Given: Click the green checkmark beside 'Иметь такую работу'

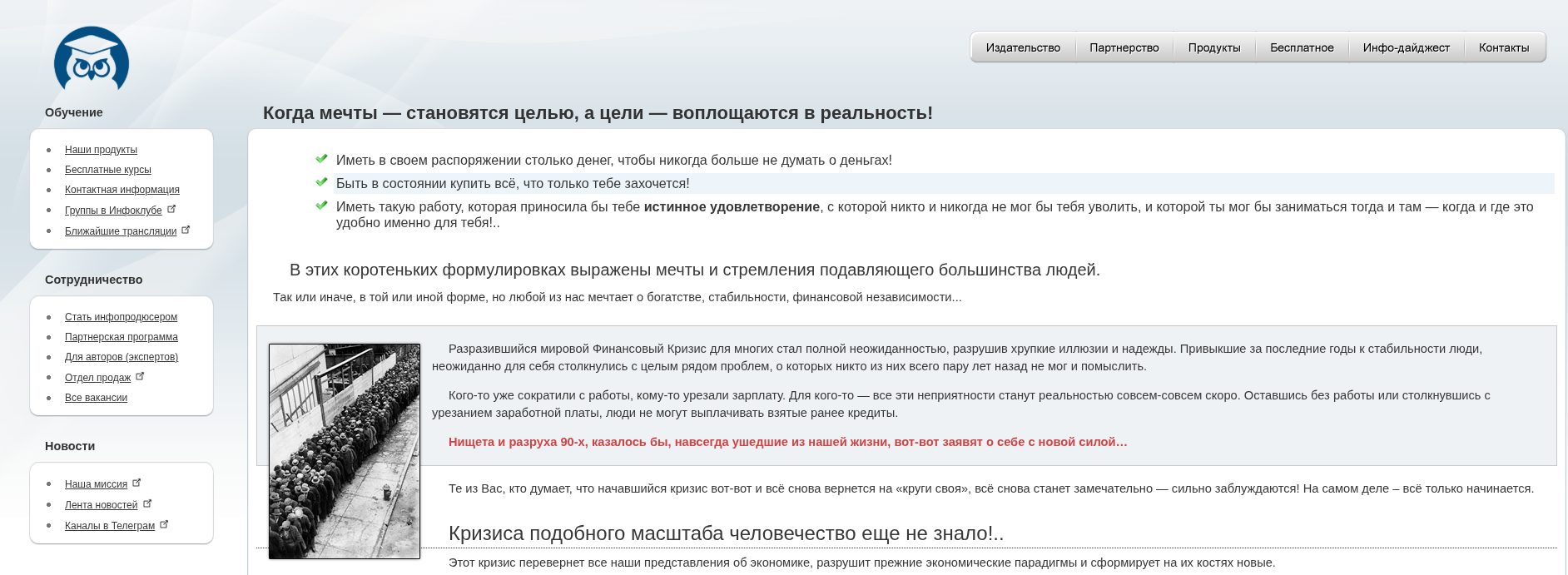Looking at the screenshot, I should tap(321, 206).
